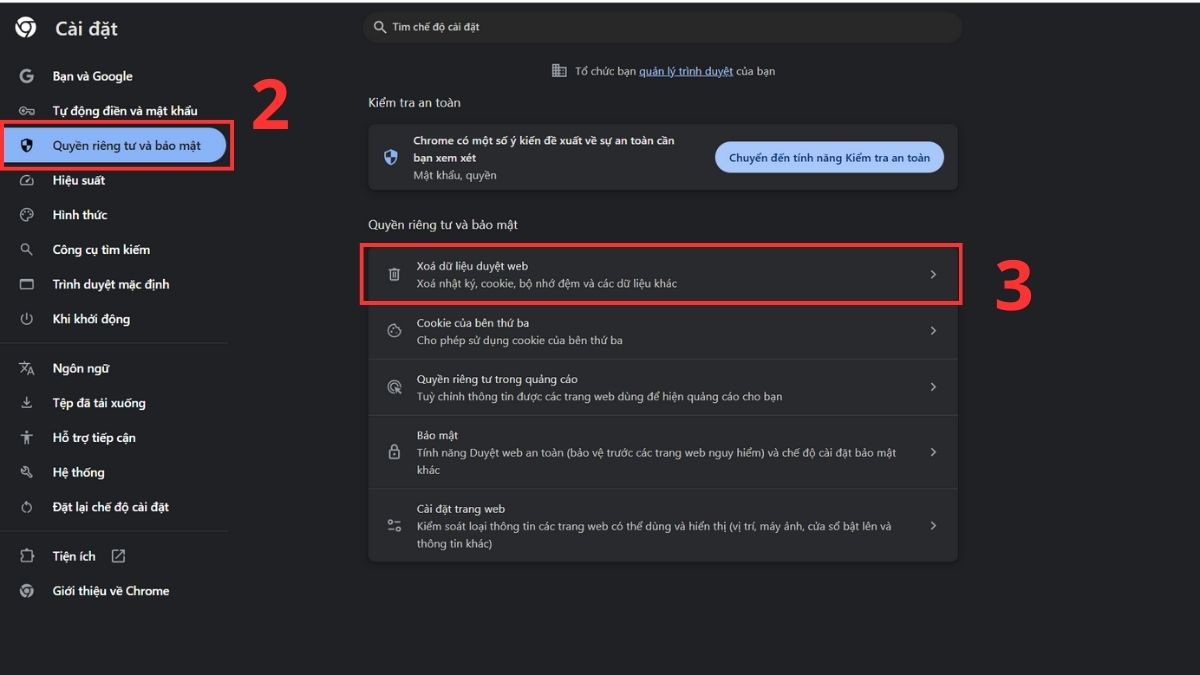The height and width of the screenshot is (675, 1200).
Task: Click the key icon for Tự động điền
Action: click(27, 111)
